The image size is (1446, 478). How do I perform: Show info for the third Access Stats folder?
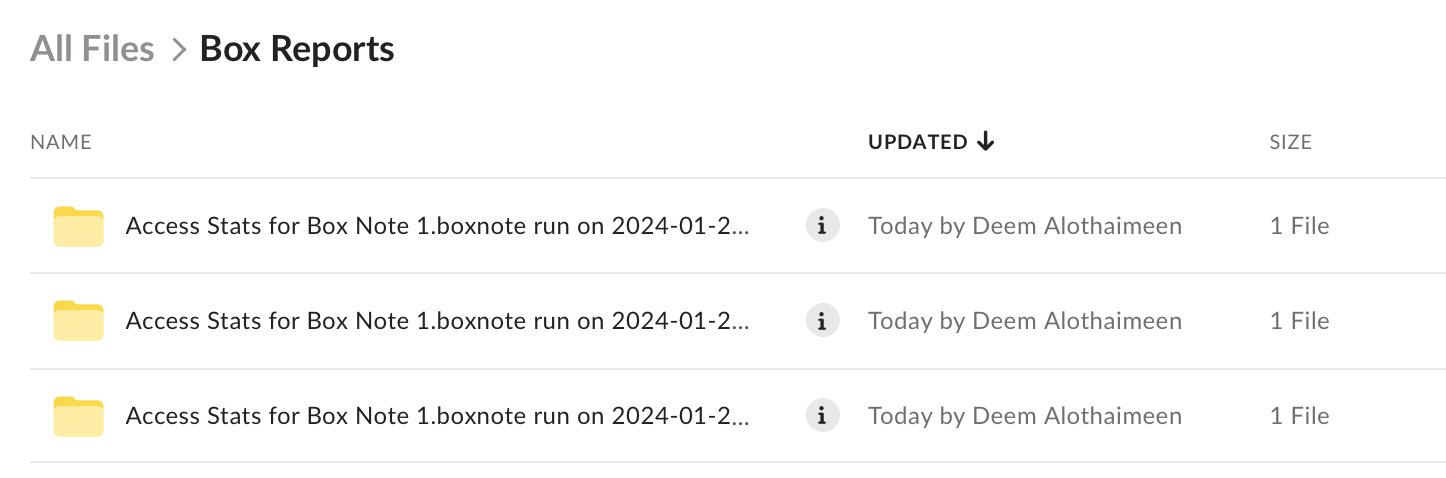822,416
